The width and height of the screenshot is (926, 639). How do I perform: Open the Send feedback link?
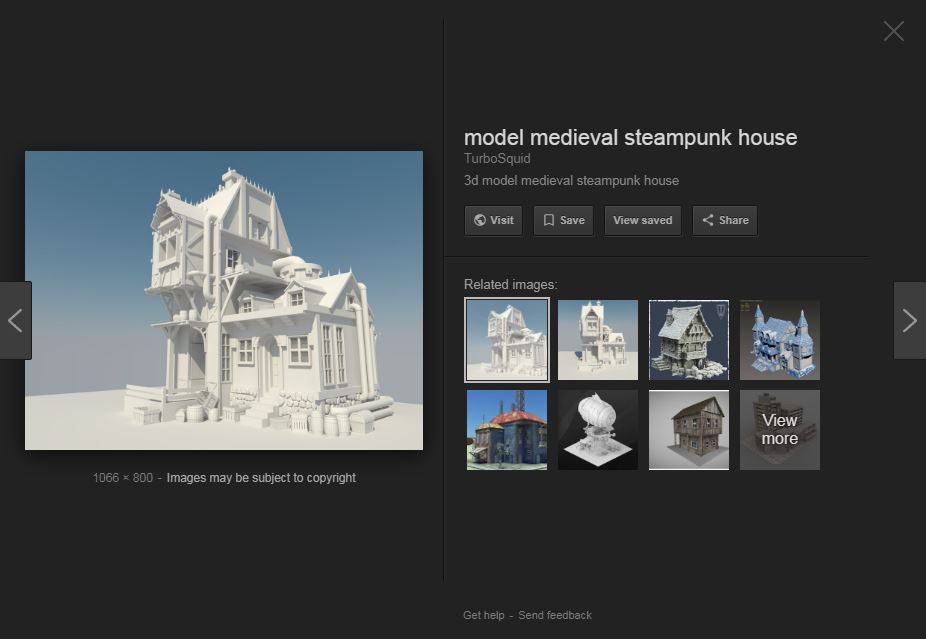click(x=555, y=615)
